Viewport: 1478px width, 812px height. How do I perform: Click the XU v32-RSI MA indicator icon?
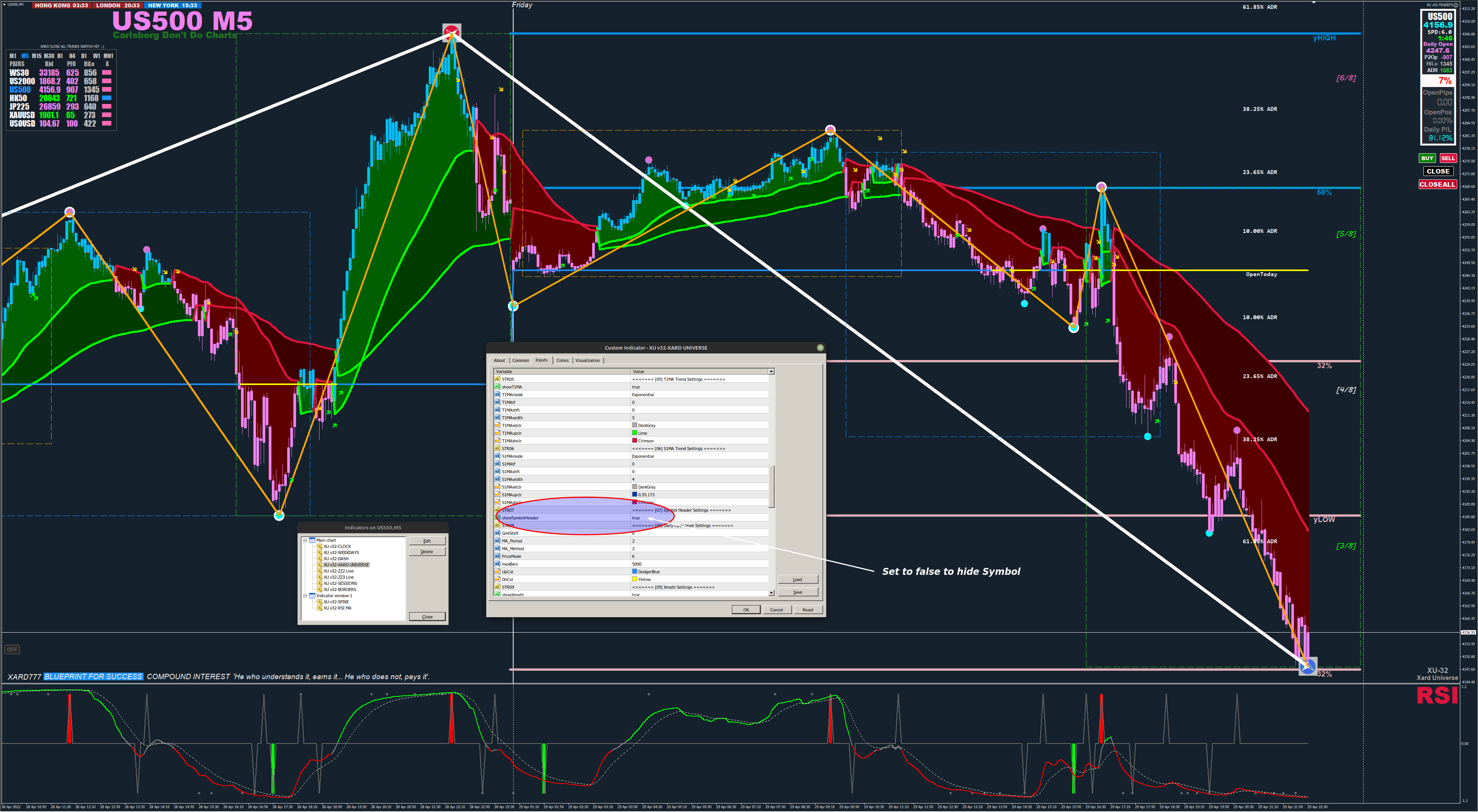pyautogui.click(x=320, y=608)
